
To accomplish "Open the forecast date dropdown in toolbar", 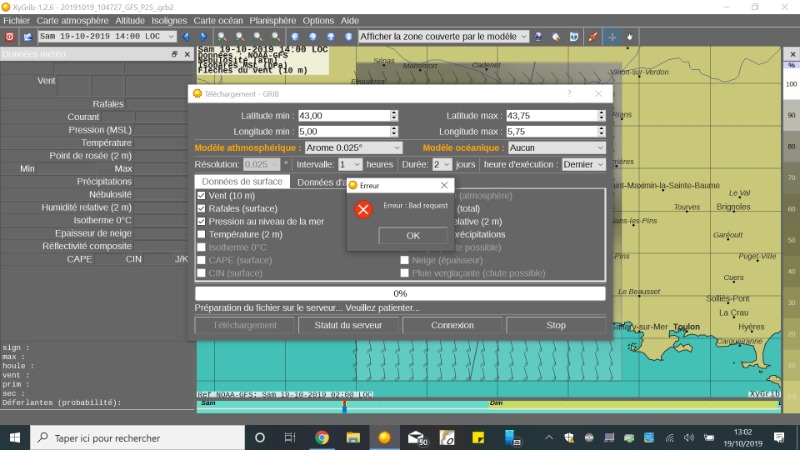I will [x=107, y=36].
